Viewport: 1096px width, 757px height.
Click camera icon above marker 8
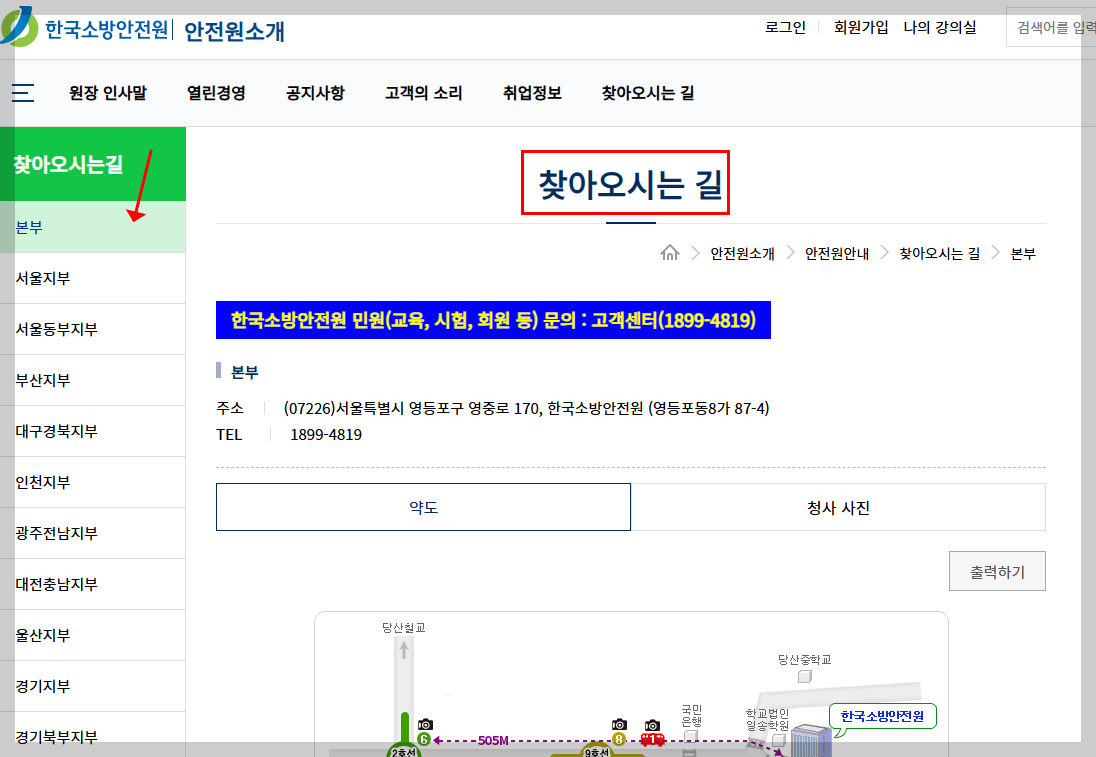point(619,724)
